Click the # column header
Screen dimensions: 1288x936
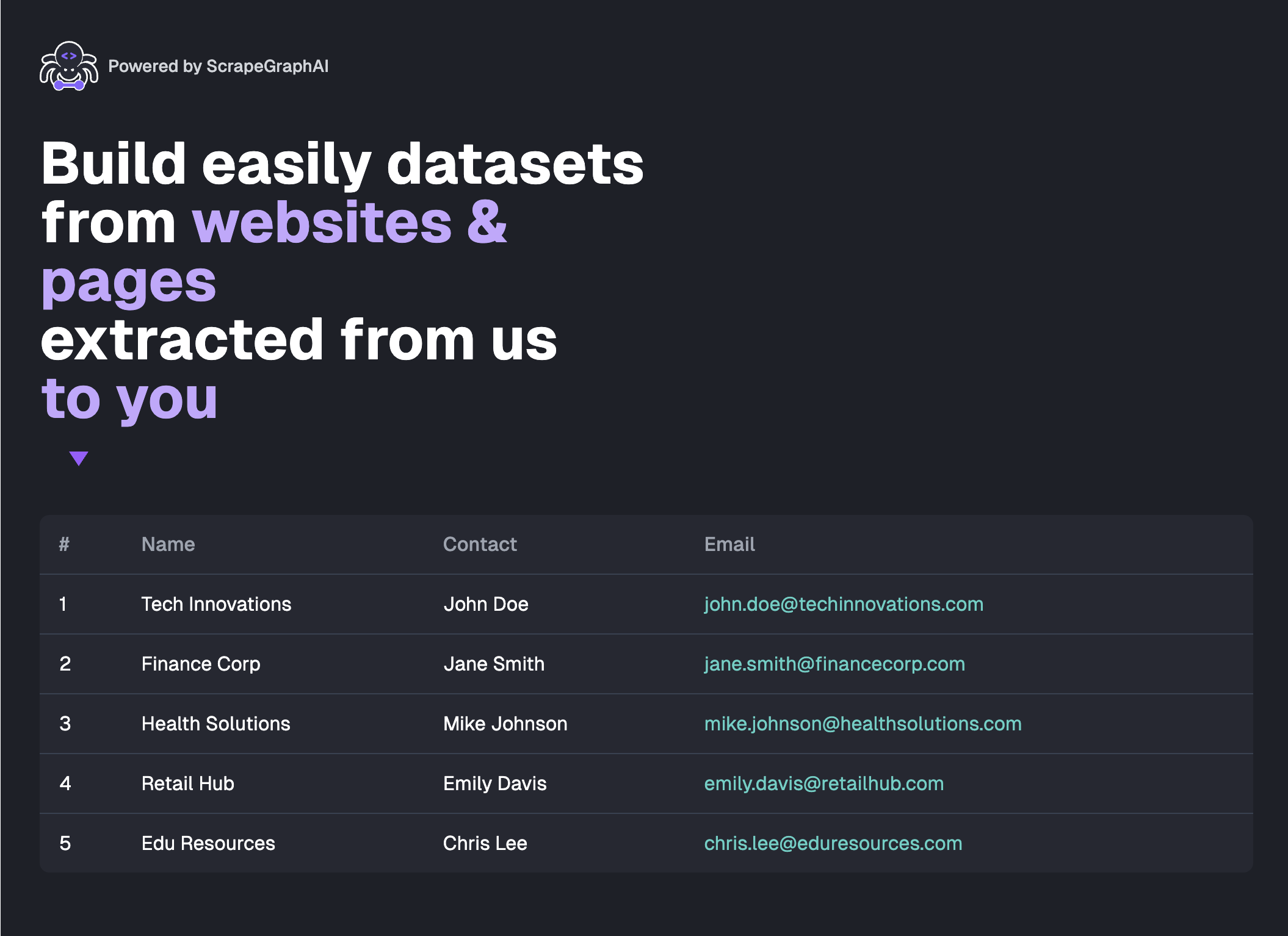point(64,544)
